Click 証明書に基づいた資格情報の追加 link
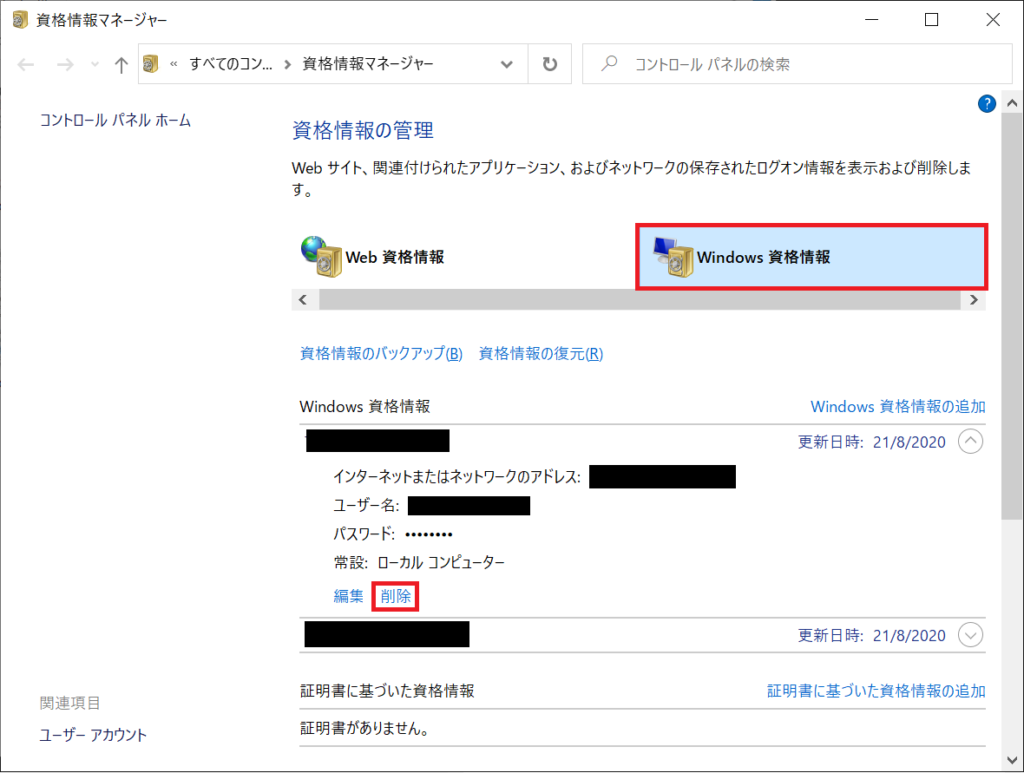 coord(876,691)
